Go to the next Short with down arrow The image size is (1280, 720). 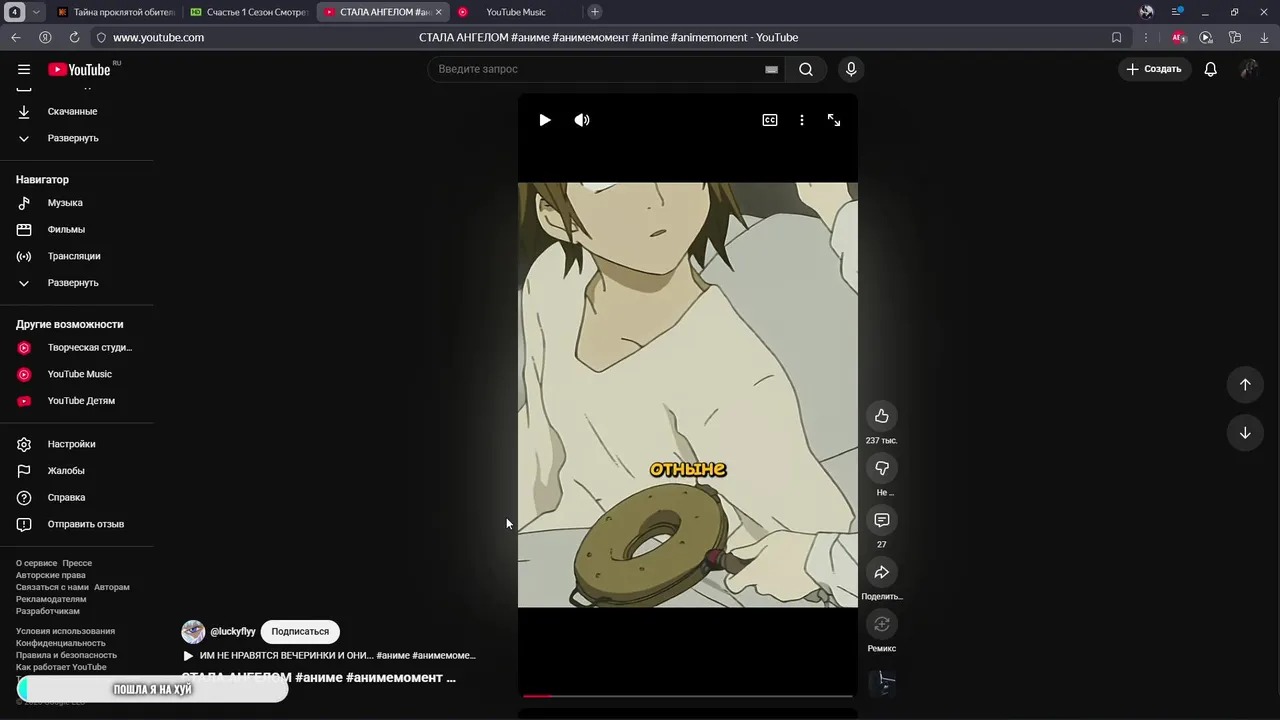click(1245, 433)
